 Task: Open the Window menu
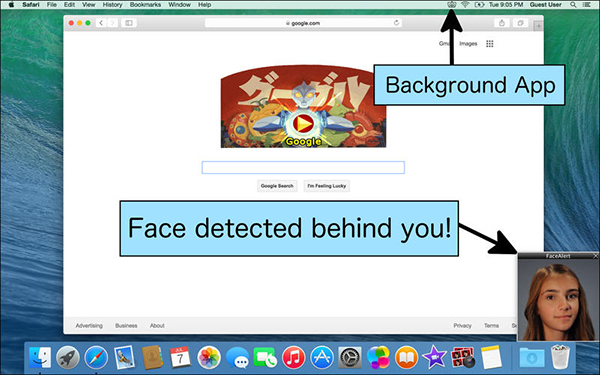coord(179,5)
